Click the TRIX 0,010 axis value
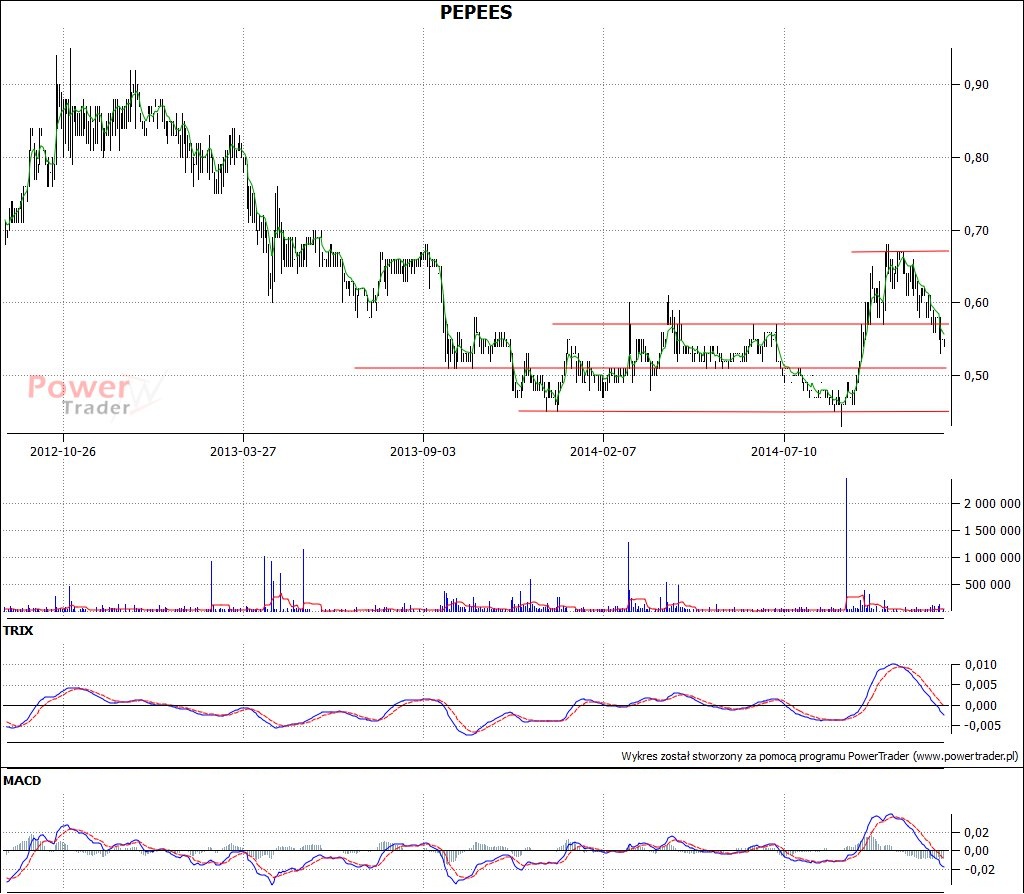 pyautogui.click(x=981, y=665)
